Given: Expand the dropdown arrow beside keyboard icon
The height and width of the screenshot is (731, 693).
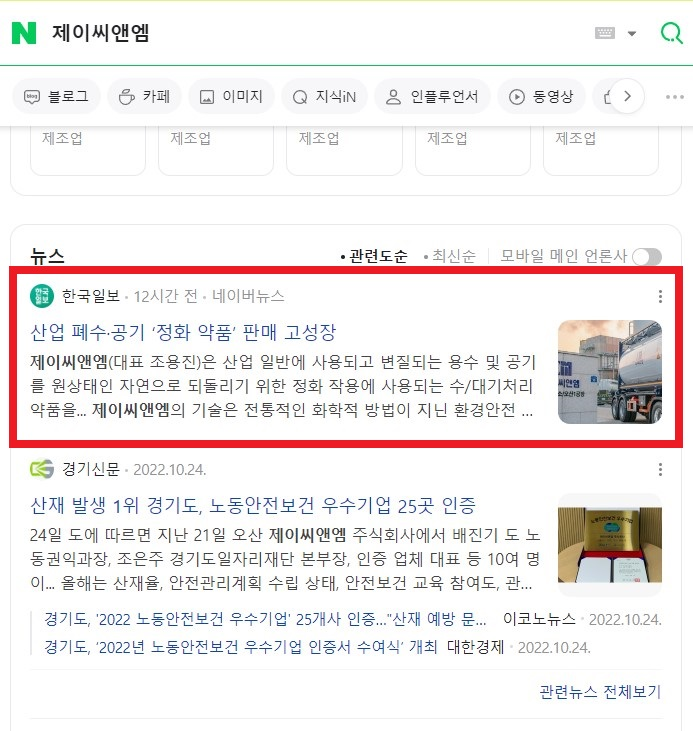Looking at the screenshot, I should point(632,34).
